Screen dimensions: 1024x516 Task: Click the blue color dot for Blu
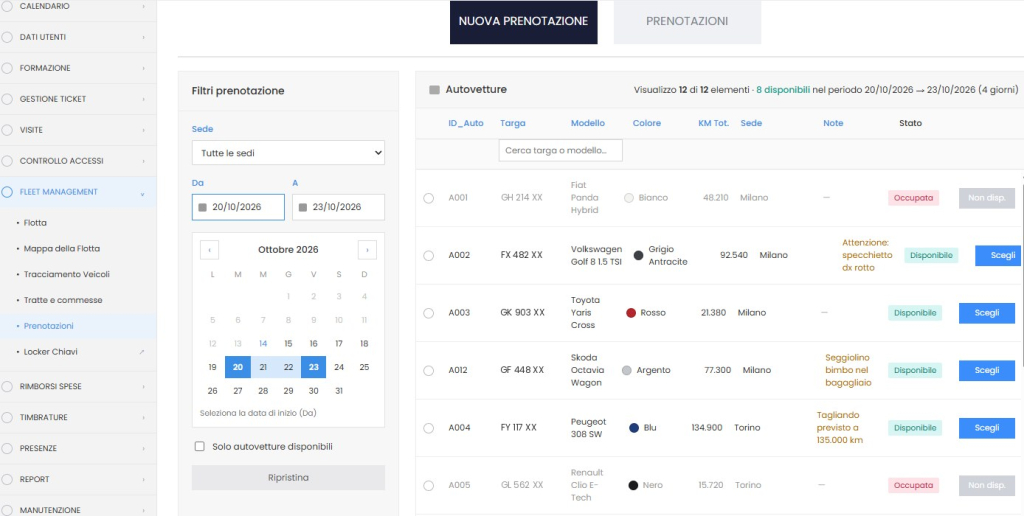click(x=633, y=428)
